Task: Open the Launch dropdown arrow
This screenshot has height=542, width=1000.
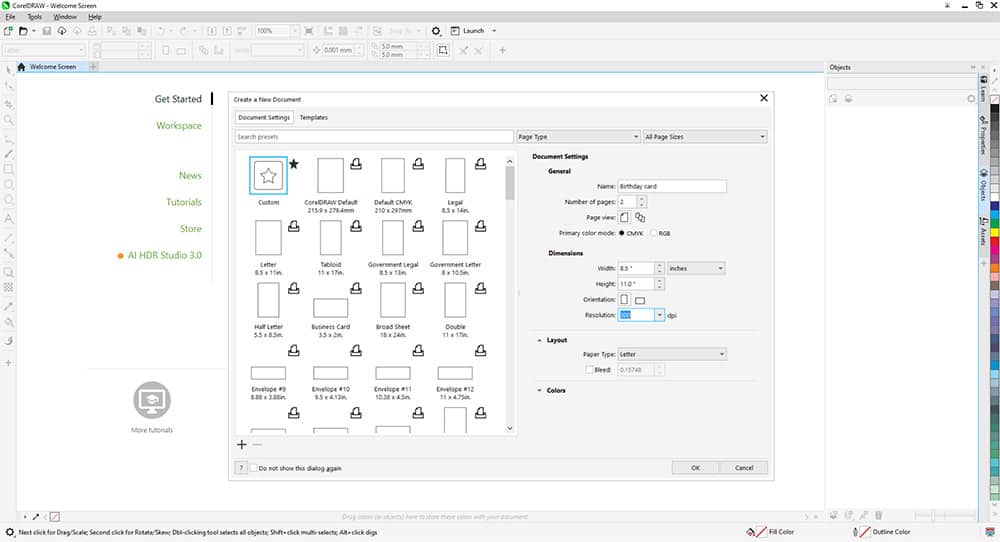Action: click(x=494, y=31)
